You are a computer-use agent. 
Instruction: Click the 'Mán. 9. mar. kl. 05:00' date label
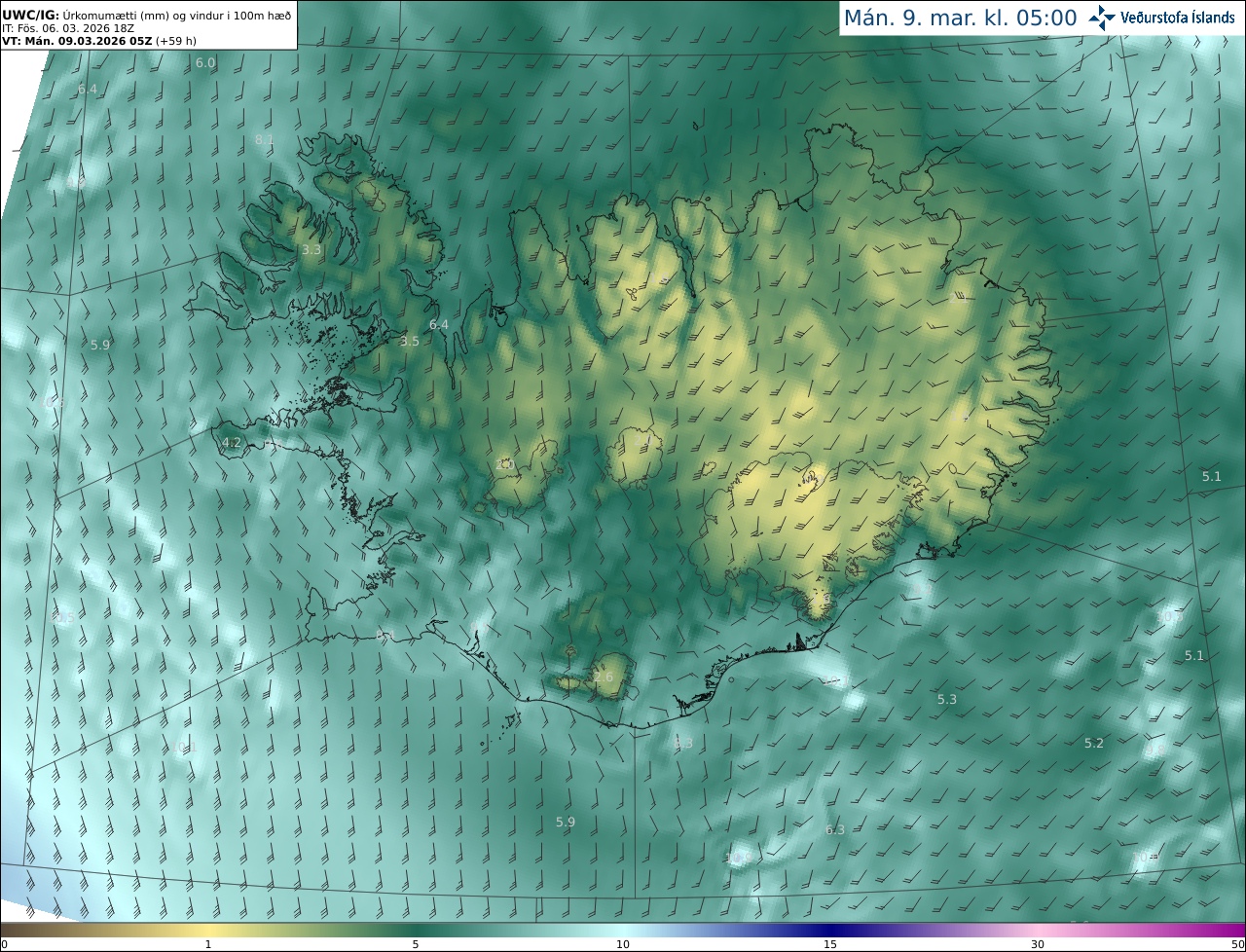tap(960, 18)
